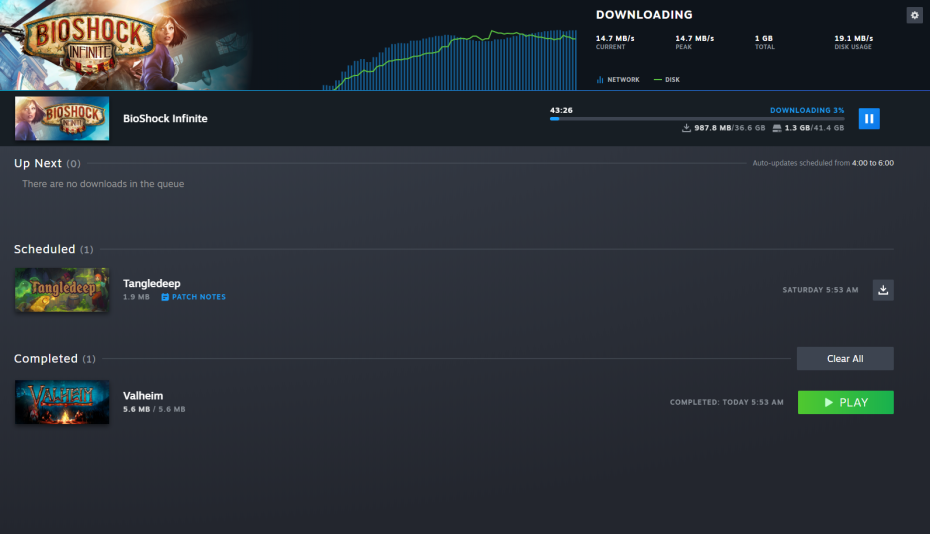Click the 'DOWNLOADING' header title
Image resolution: width=930 pixels, height=534 pixels.
tap(644, 15)
